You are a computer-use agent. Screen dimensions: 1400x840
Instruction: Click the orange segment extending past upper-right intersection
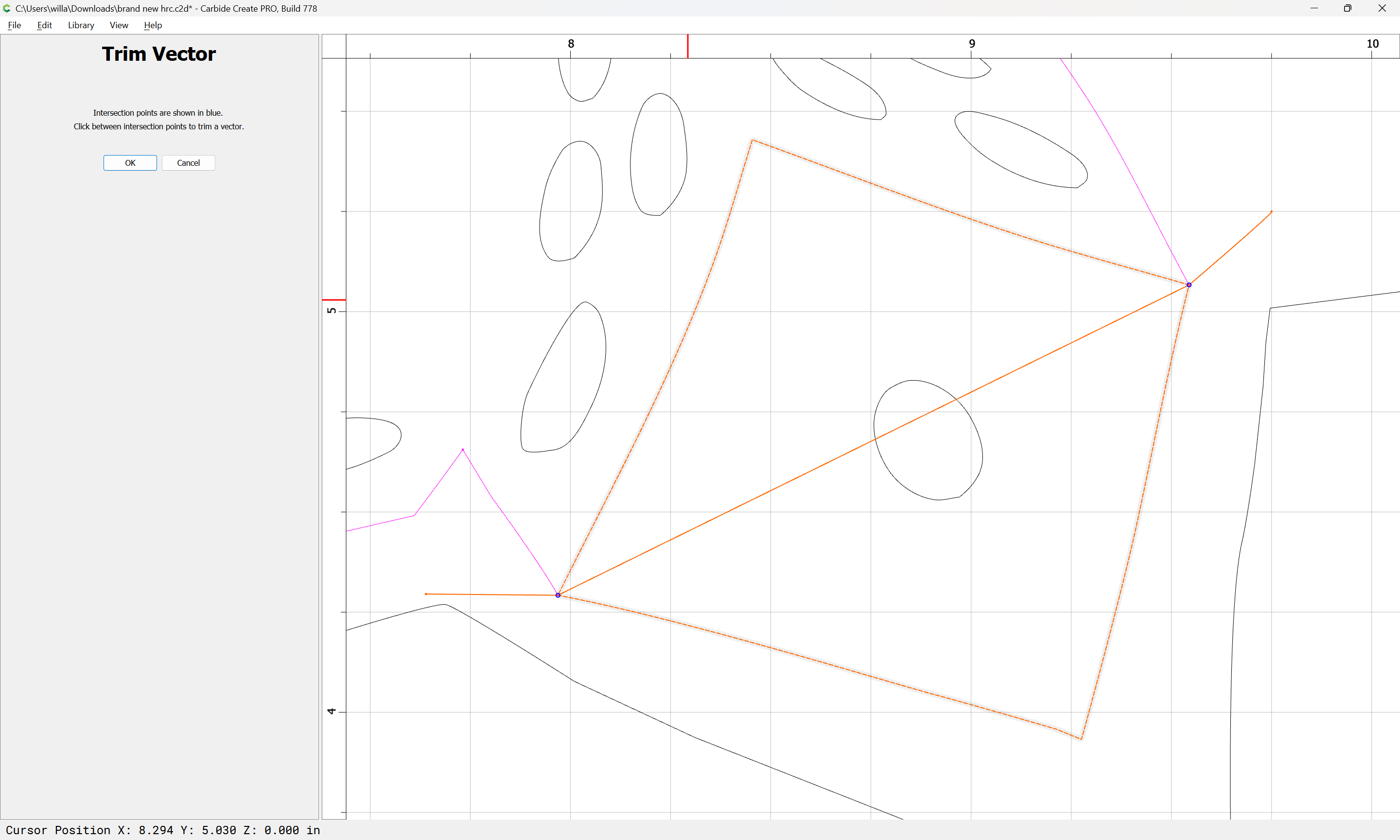pos(1231,248)
